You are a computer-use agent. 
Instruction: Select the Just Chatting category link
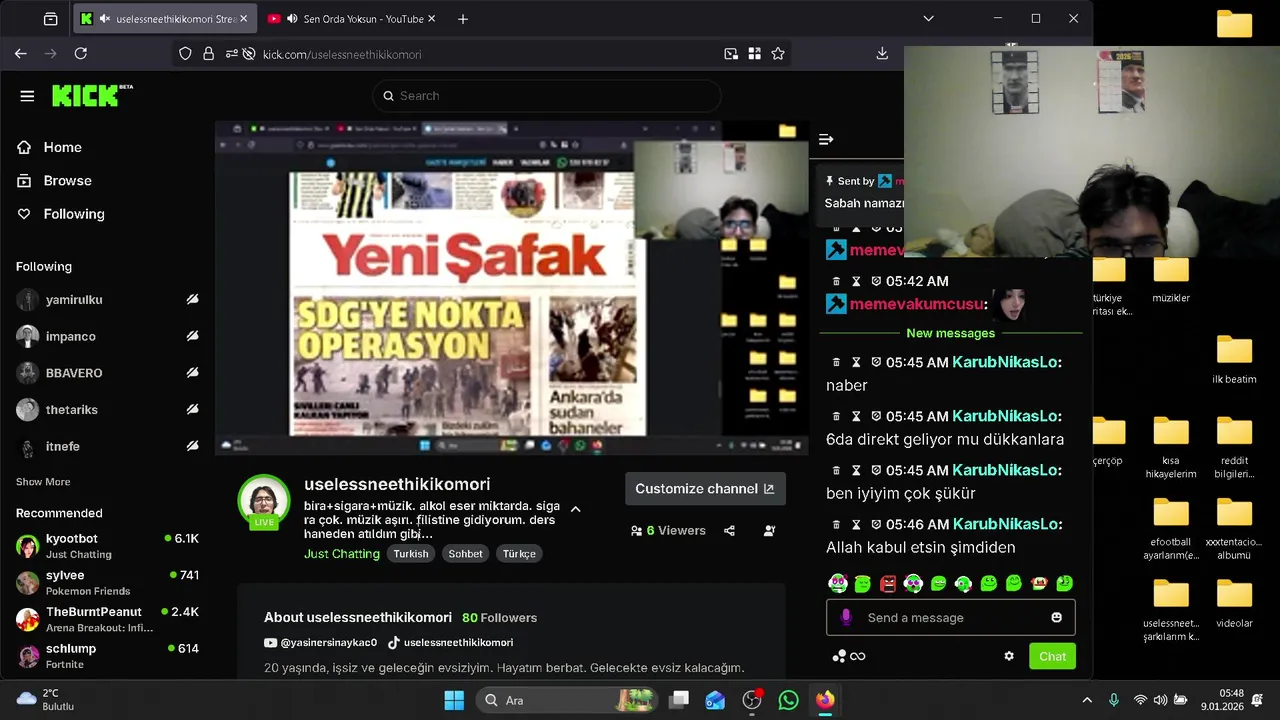click(342, 554)
